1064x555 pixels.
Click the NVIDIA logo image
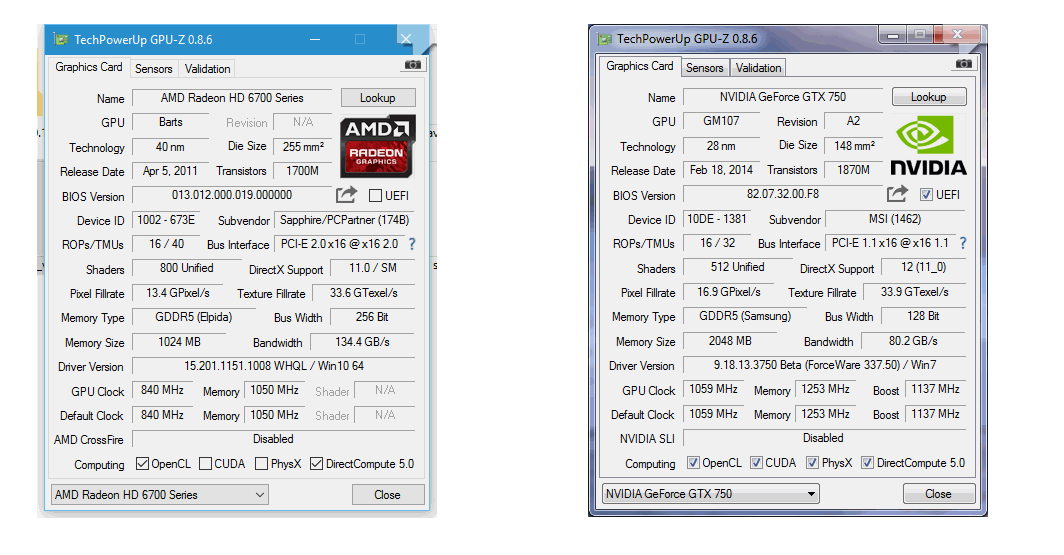point(928,145)
